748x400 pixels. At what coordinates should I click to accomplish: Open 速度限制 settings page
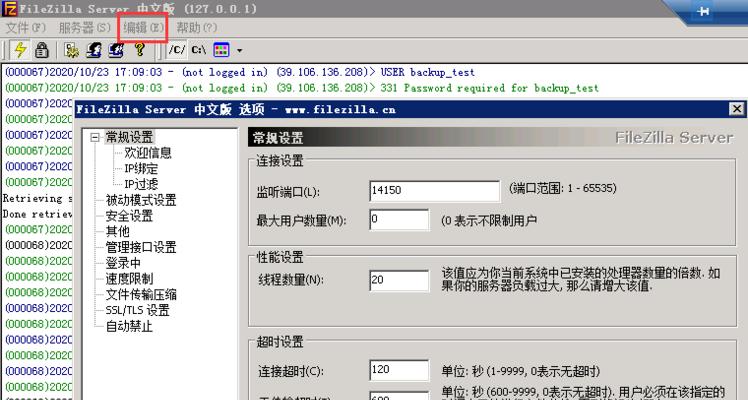[129, 279]
